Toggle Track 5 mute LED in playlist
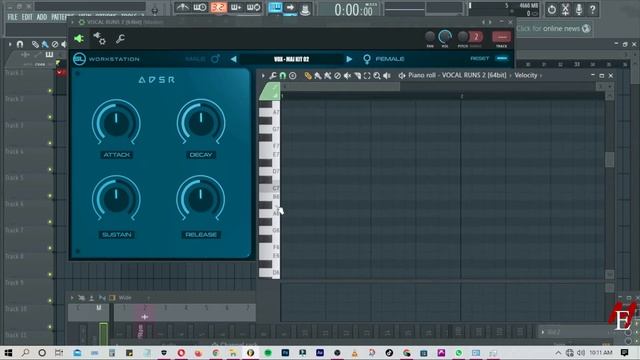This screenshot has height=360, width=640. 50,196
